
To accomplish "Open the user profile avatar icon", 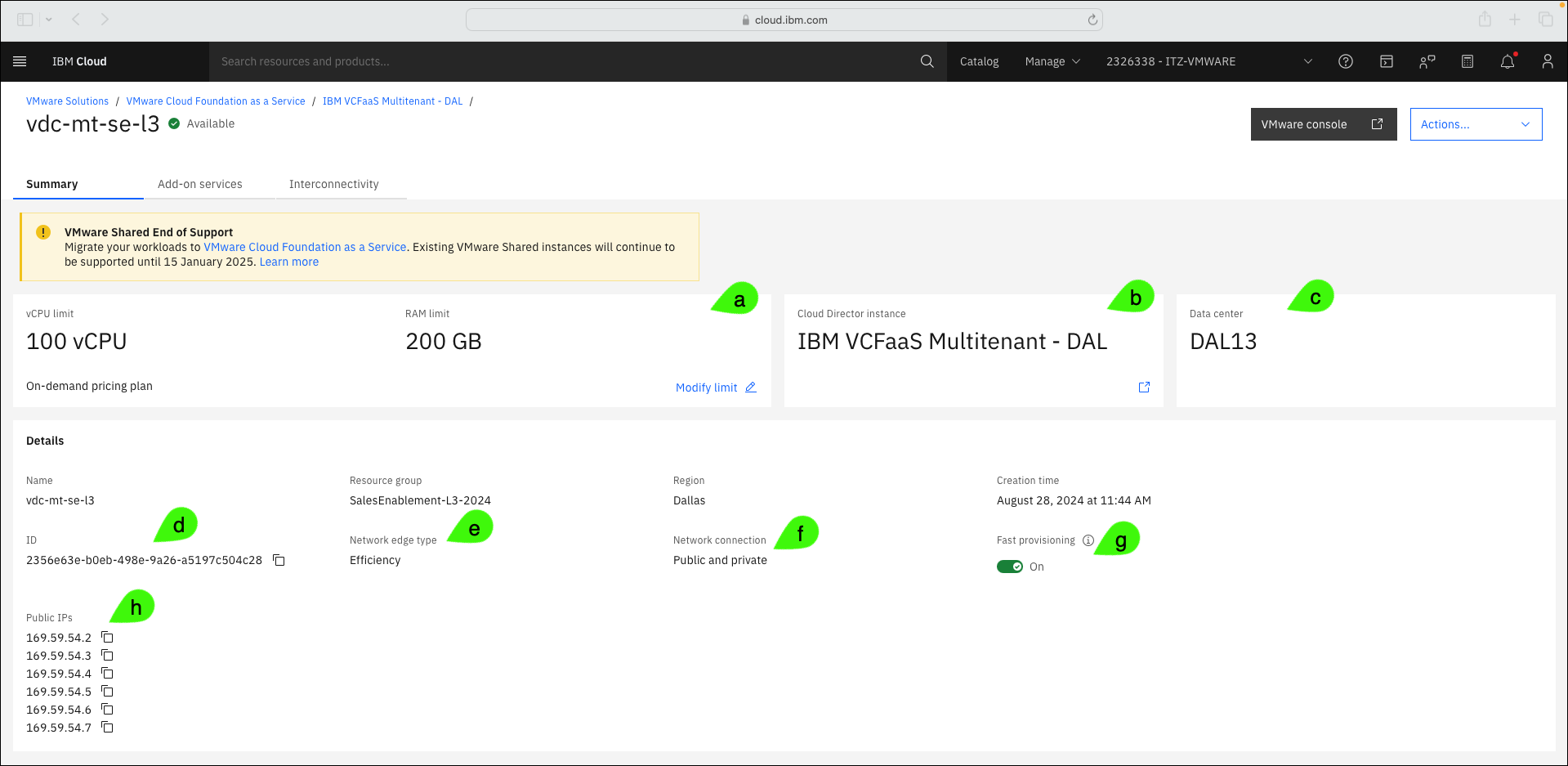I will pos(1548,61).
